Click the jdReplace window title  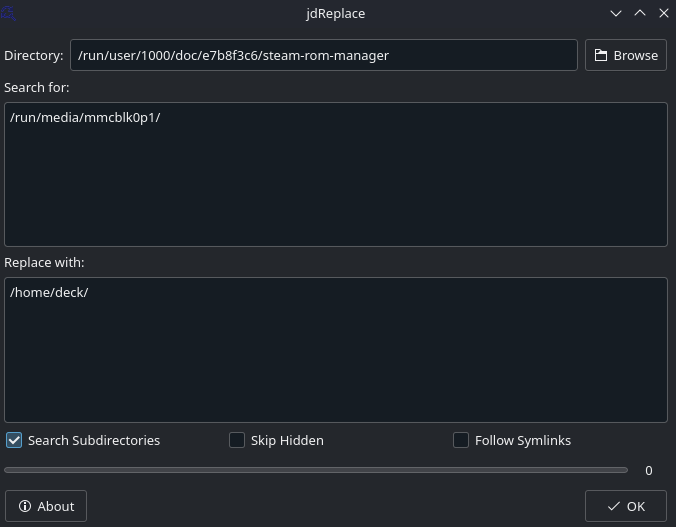click(x=335, y=14)
